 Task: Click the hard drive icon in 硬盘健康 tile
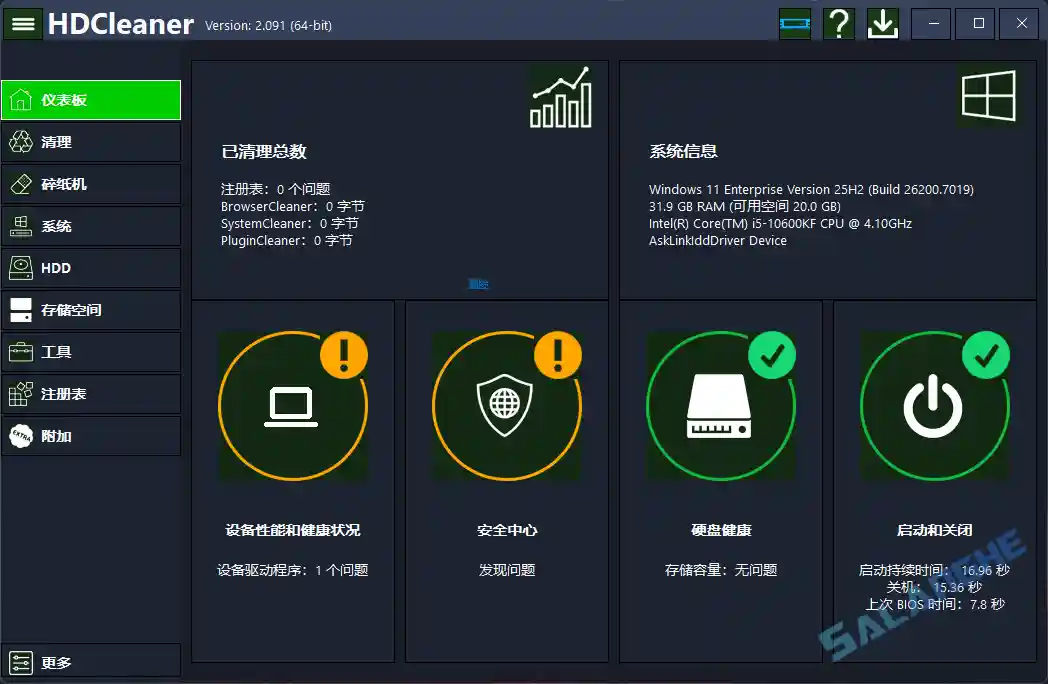tap(721, 405)
